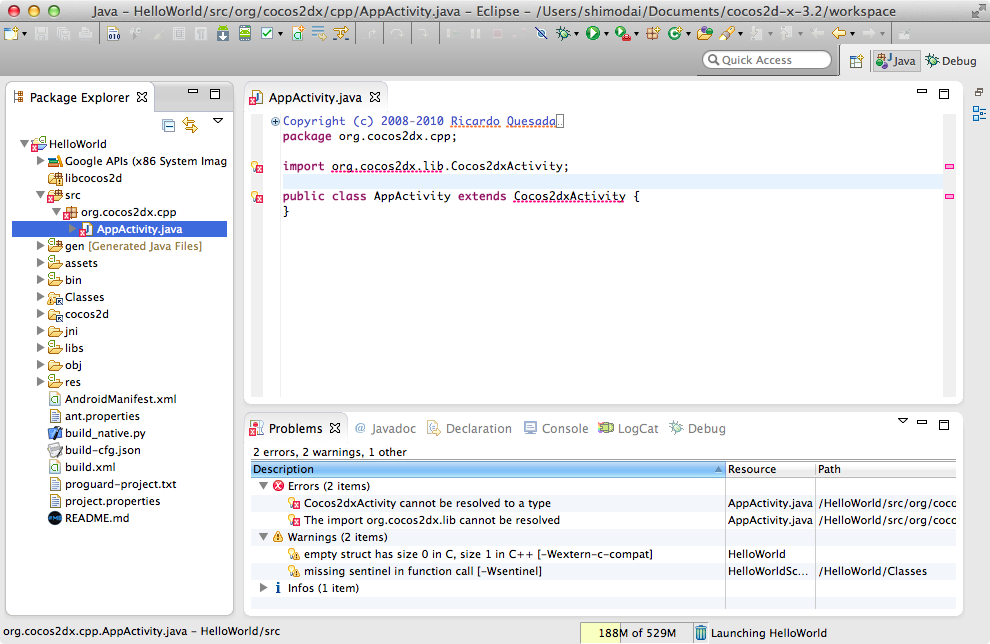Switch to the Javadoc tab
Viewport: 990px width, 644px height.
[386, 429]
